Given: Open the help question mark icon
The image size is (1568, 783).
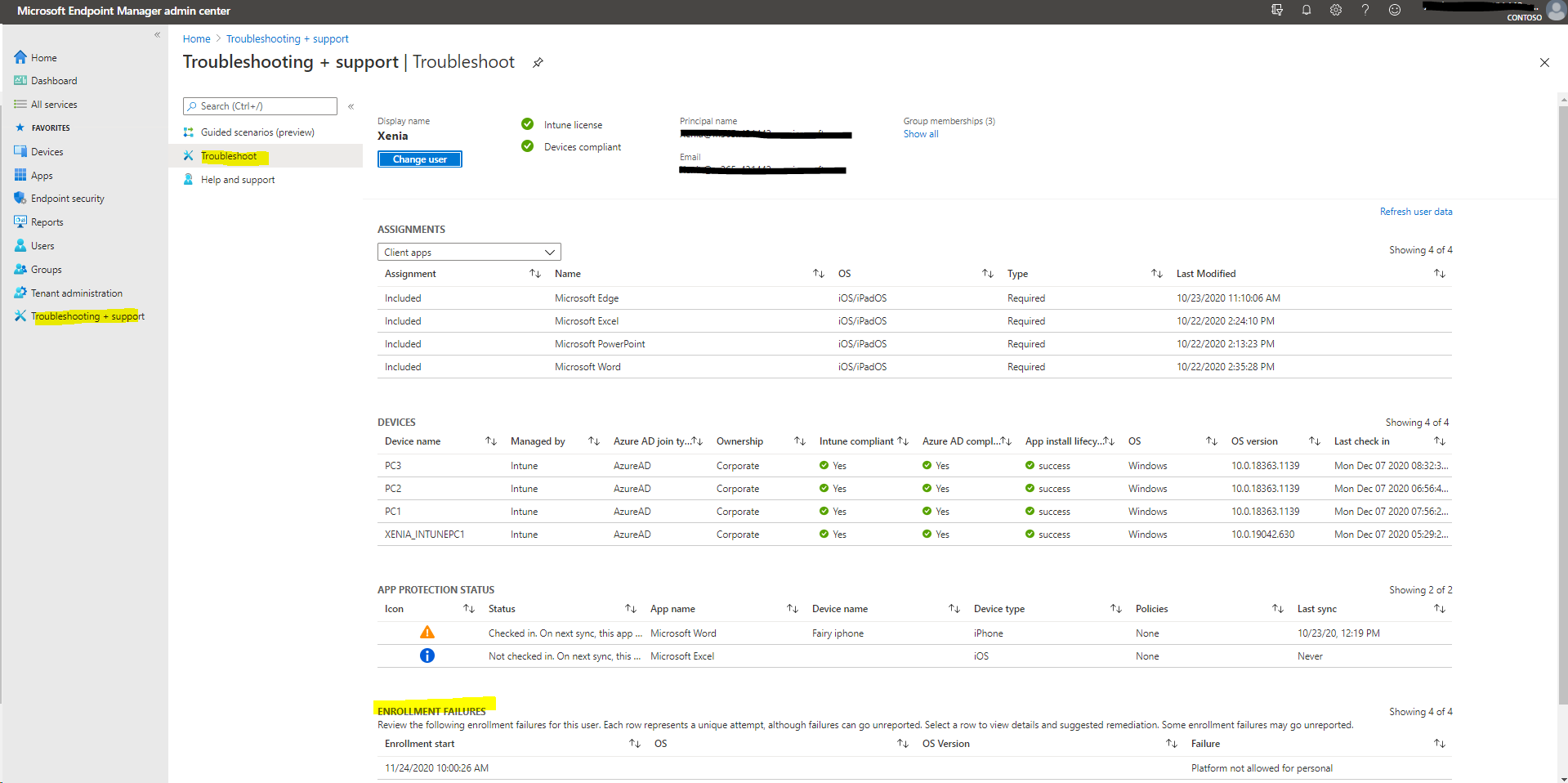Looking at the screenshot, I should coord(1365,10).
